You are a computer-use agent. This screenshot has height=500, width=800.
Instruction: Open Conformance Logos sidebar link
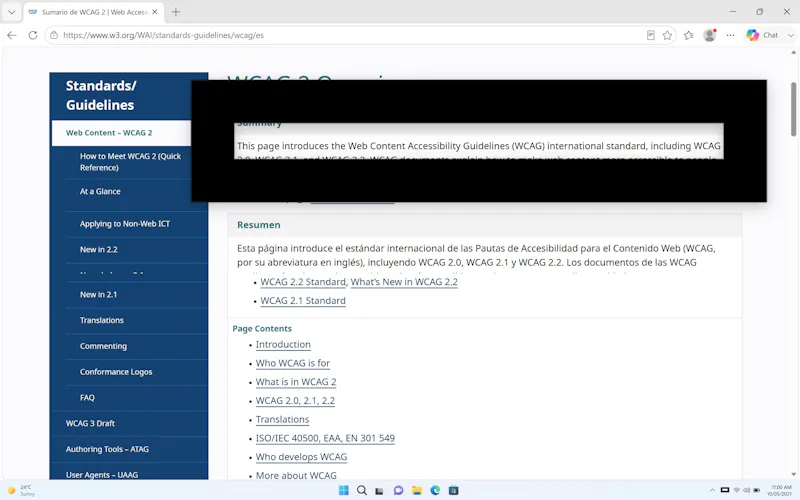point(116,372)
